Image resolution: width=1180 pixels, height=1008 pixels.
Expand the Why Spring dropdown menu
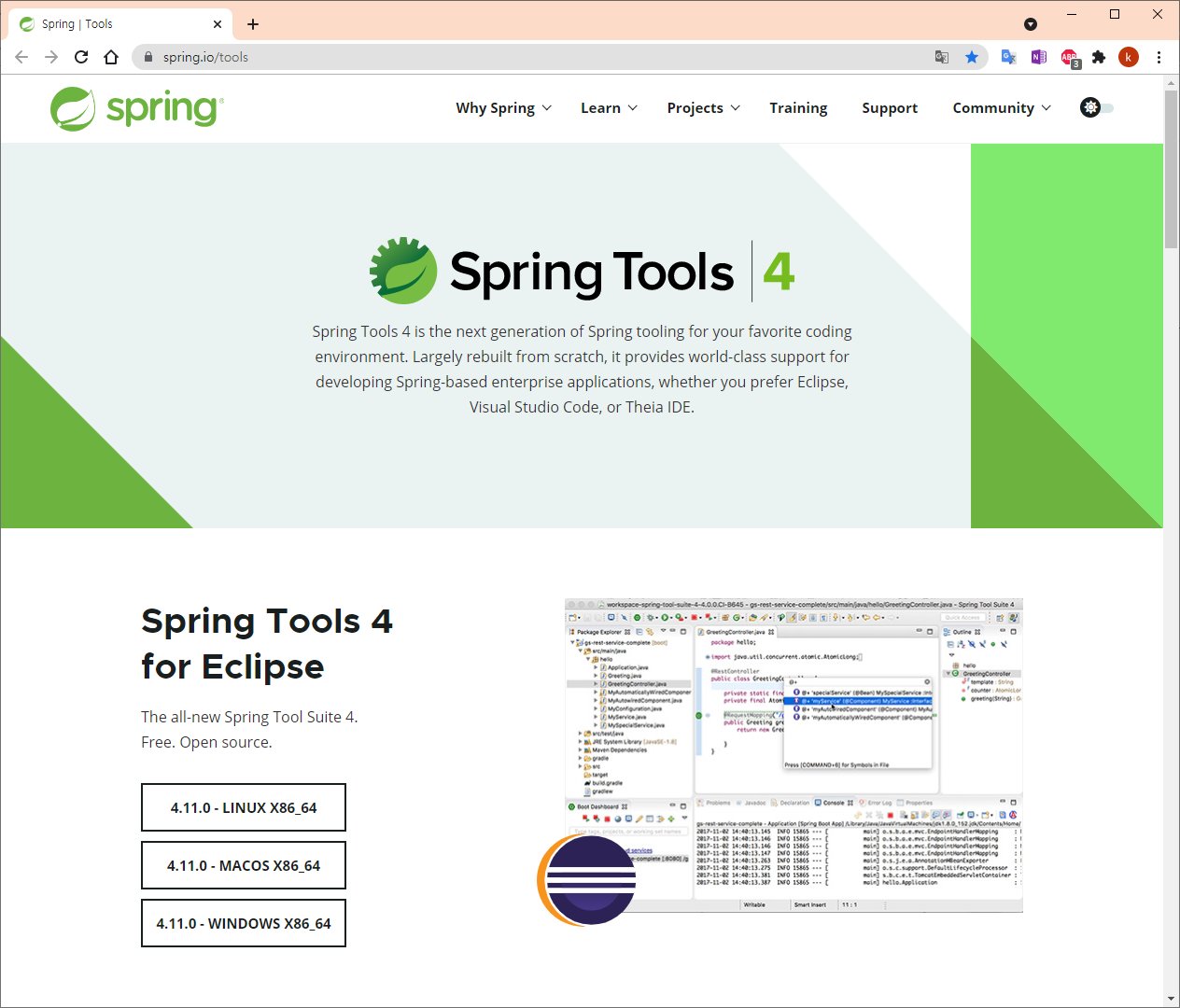(504, 108)
